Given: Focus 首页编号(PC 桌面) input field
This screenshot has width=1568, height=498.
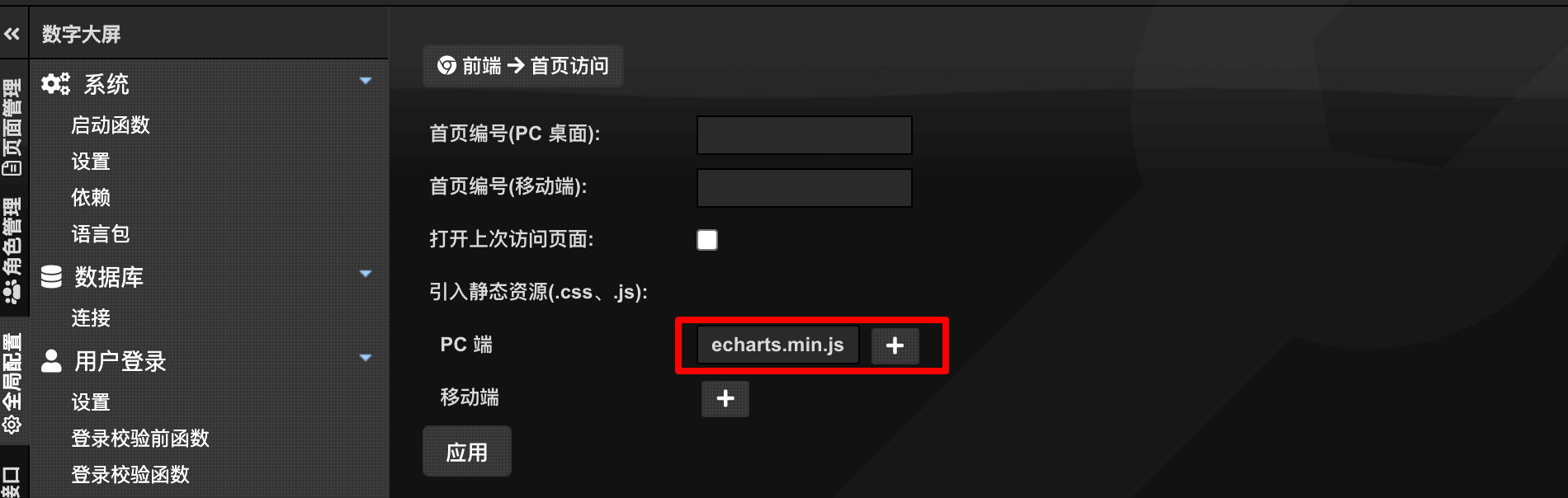Looking at the screenshot, I should click(x=805, y=134).
